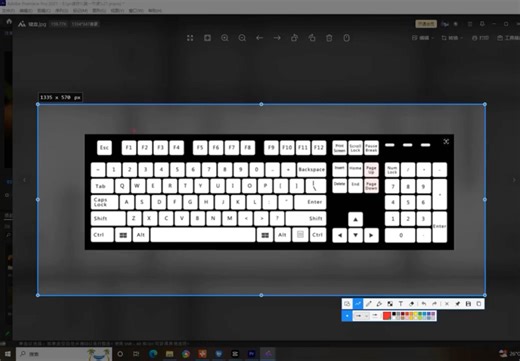Image resolution: width=520 pixels, height=361 pixels.
Task: Select the mosaic blur tool
Action: tap(390, 304)
